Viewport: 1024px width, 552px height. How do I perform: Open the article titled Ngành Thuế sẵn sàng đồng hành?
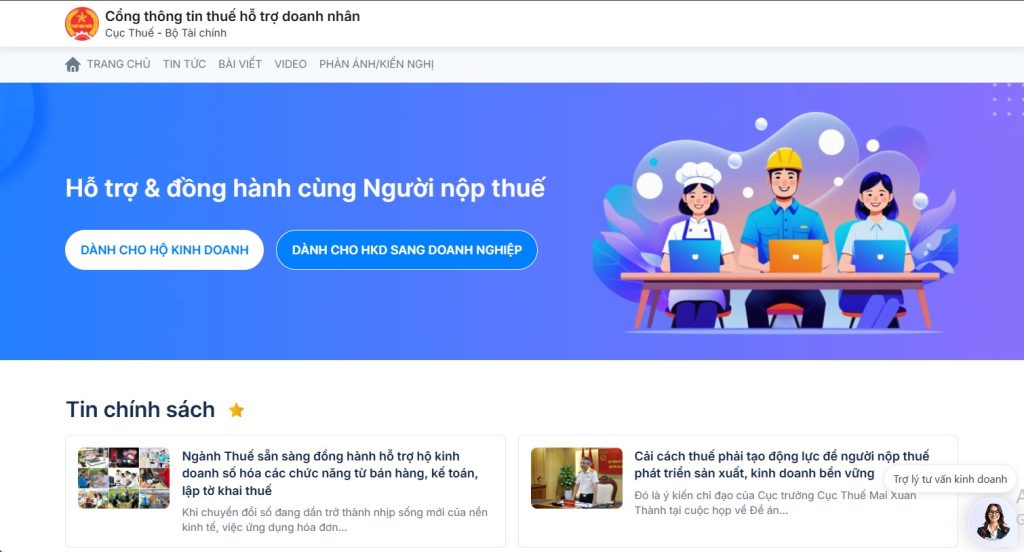330,473
